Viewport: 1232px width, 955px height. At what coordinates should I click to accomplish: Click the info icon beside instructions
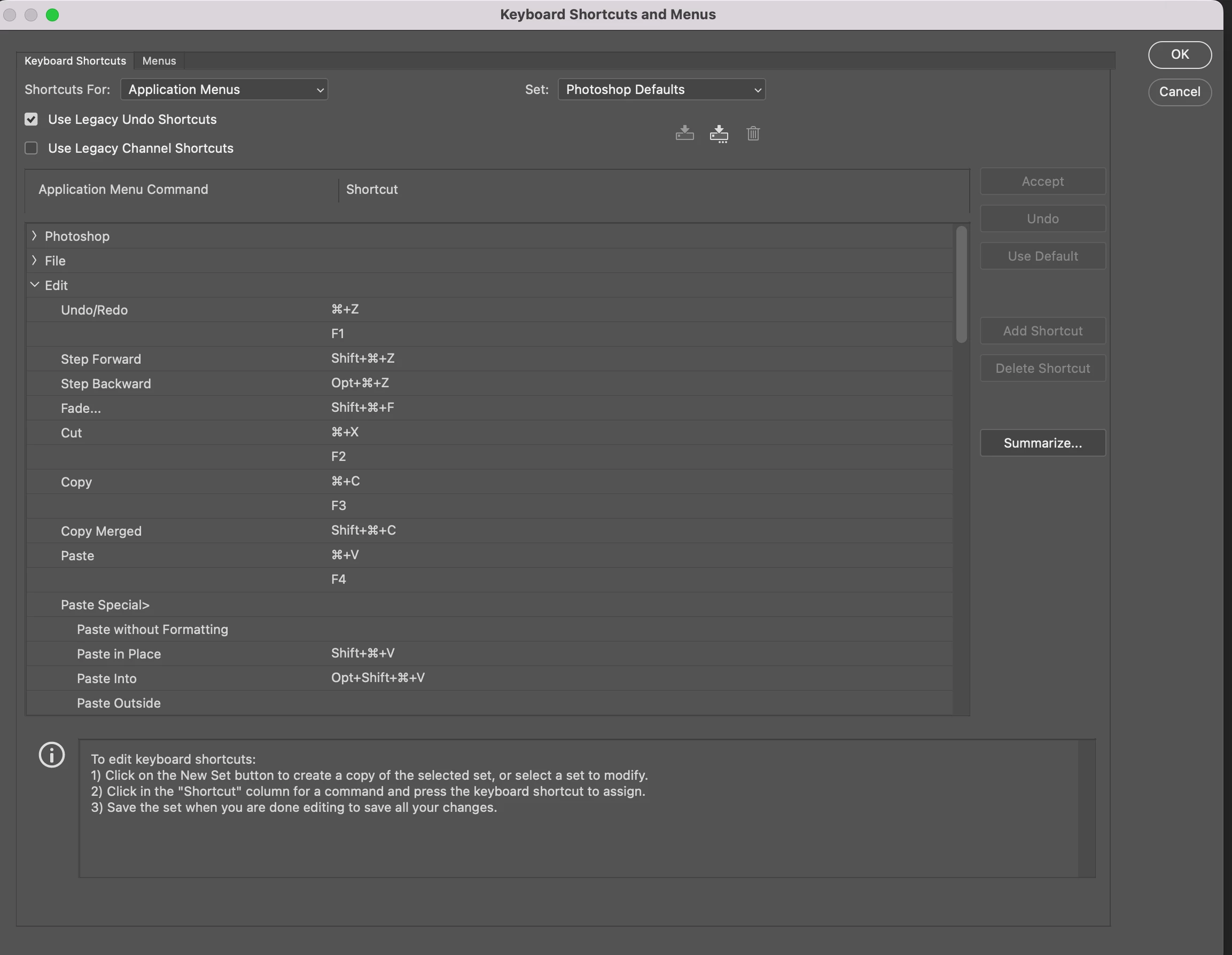51,755
